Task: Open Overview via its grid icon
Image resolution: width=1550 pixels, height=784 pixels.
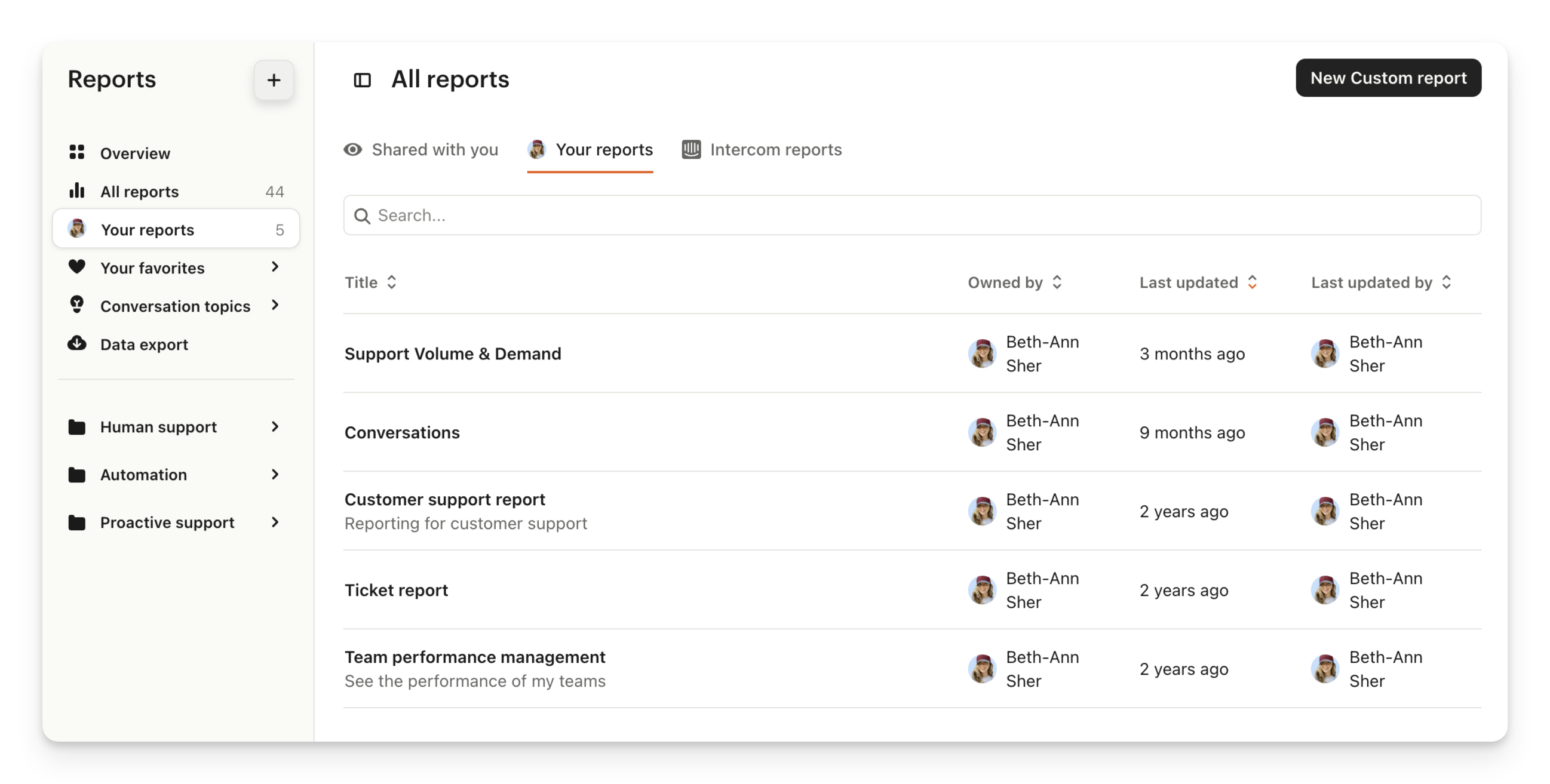Action: [x=77, y=152]
